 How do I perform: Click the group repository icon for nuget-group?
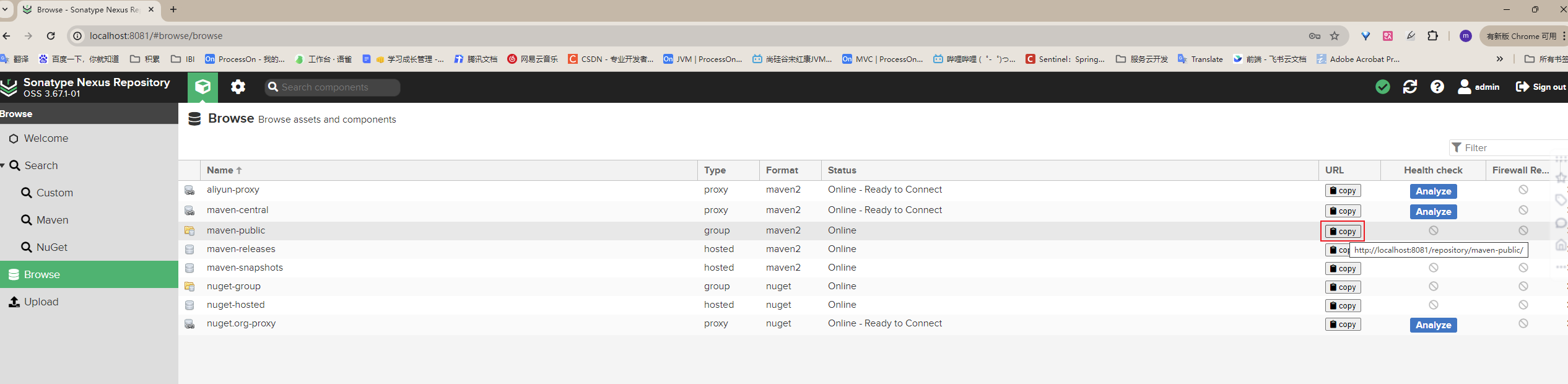[x=189, y=287]
